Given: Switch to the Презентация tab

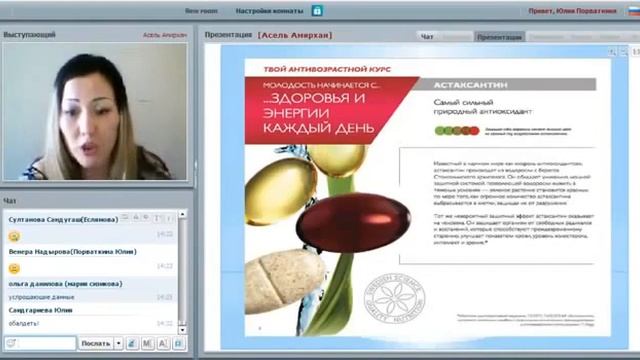Looking at the screenshot, I should [499, 37].
